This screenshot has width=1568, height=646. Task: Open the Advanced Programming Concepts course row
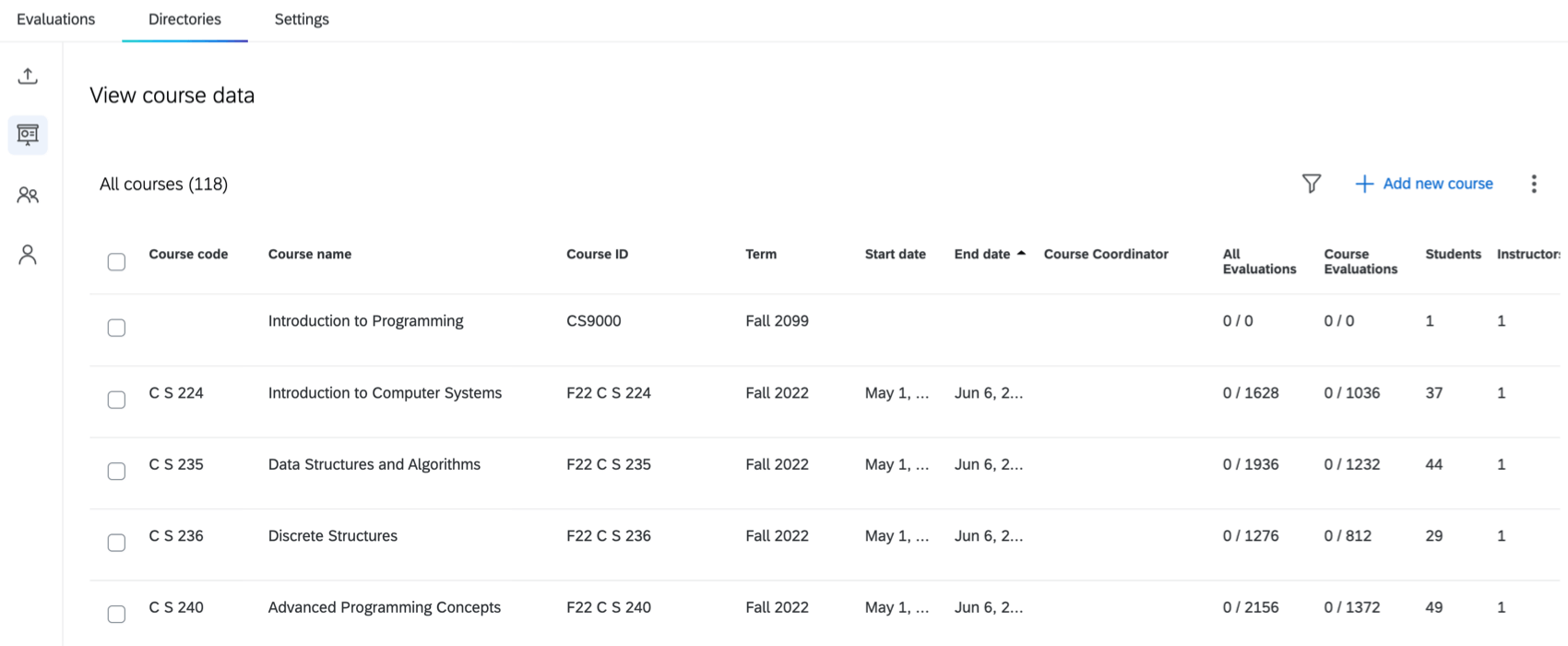[x=384, y=607]
